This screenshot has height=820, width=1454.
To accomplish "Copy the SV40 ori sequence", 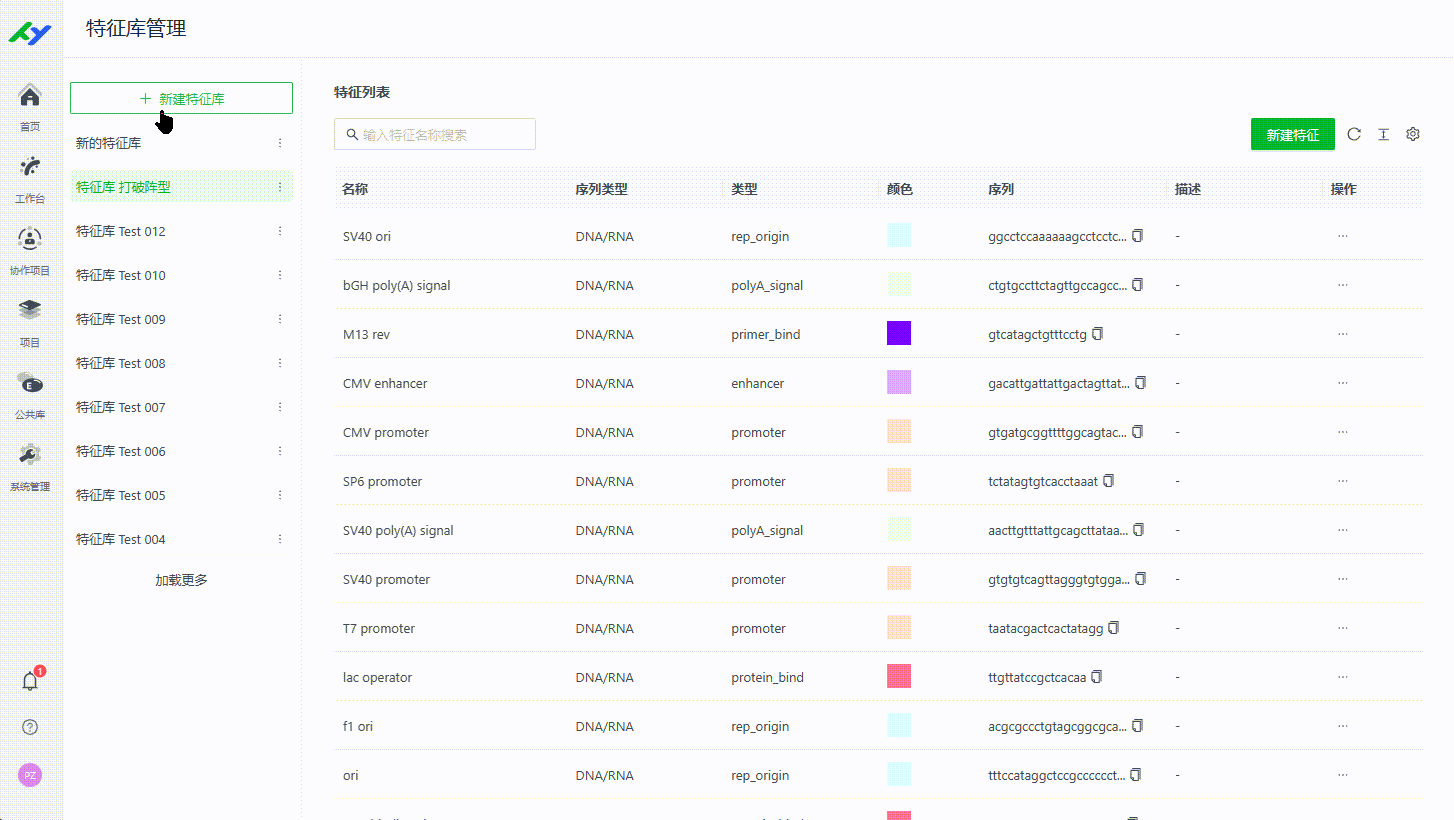I will 1138,236.
